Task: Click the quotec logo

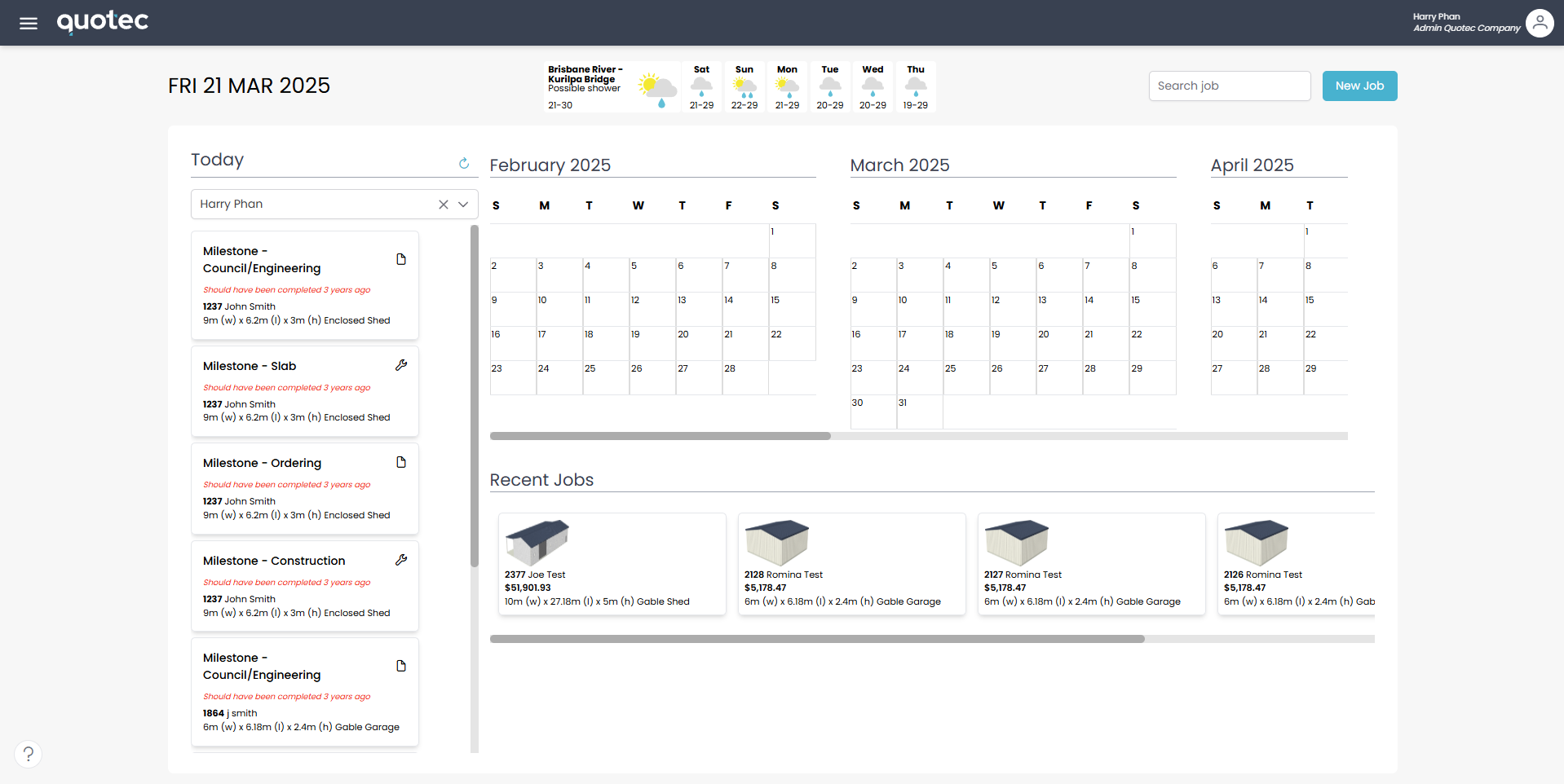Action: click(103, 22)
